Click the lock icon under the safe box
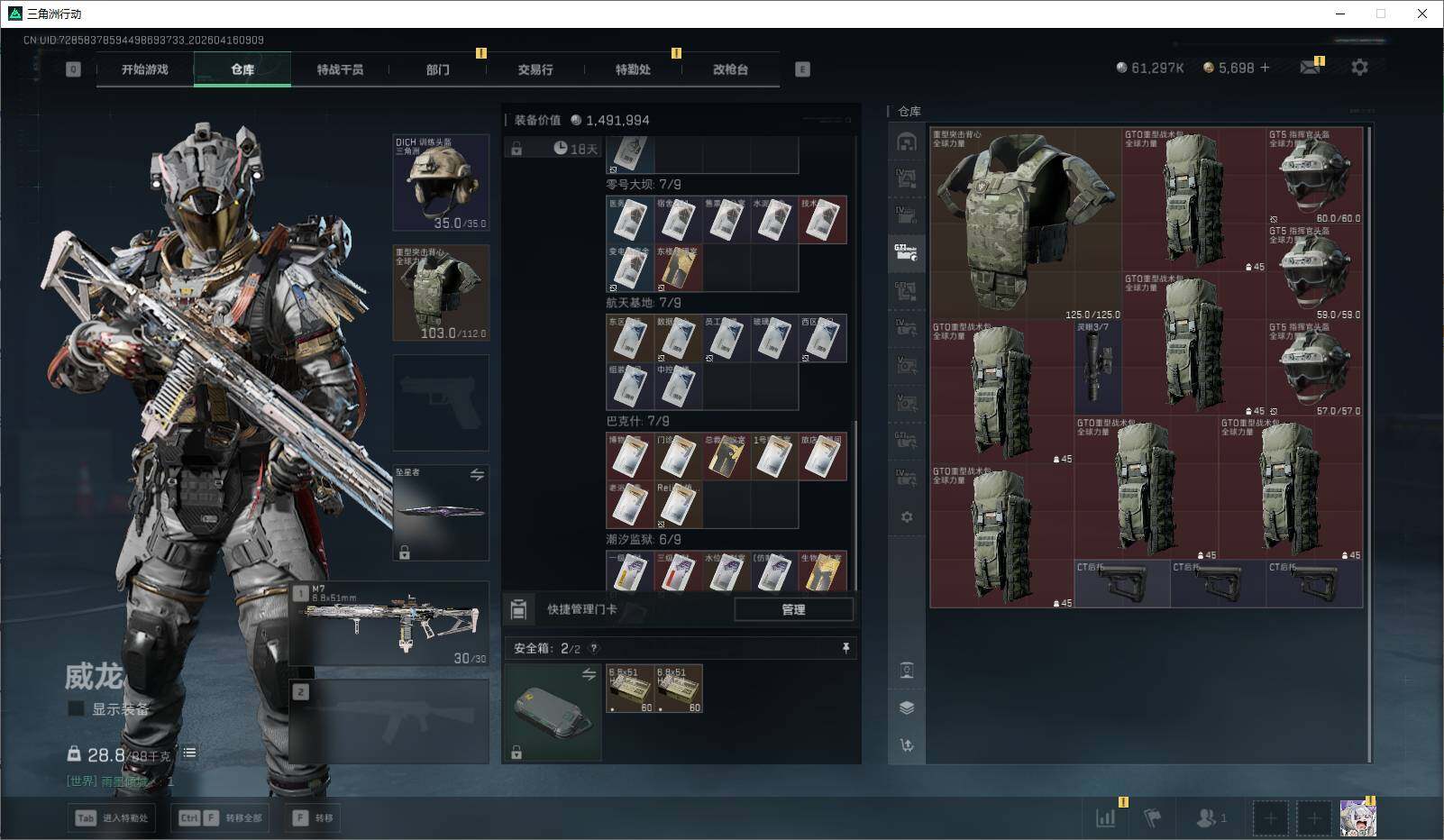Screen dimensions: 1444x840 [x=516, y=753]
